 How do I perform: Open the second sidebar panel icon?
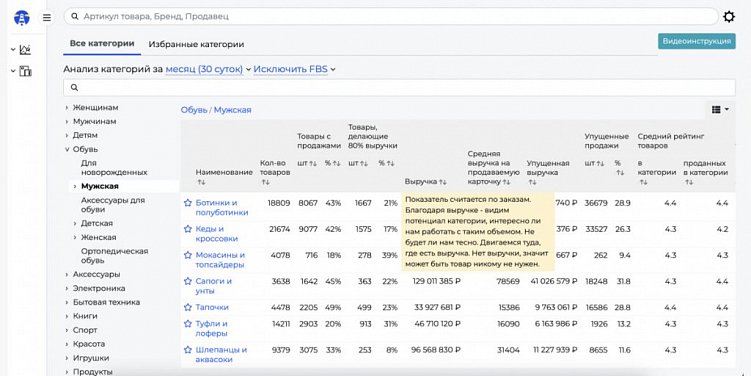[x=25, y=71]
